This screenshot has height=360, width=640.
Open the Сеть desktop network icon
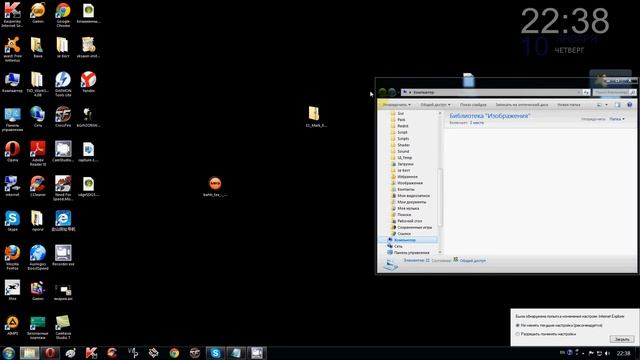tap(38, 116)
